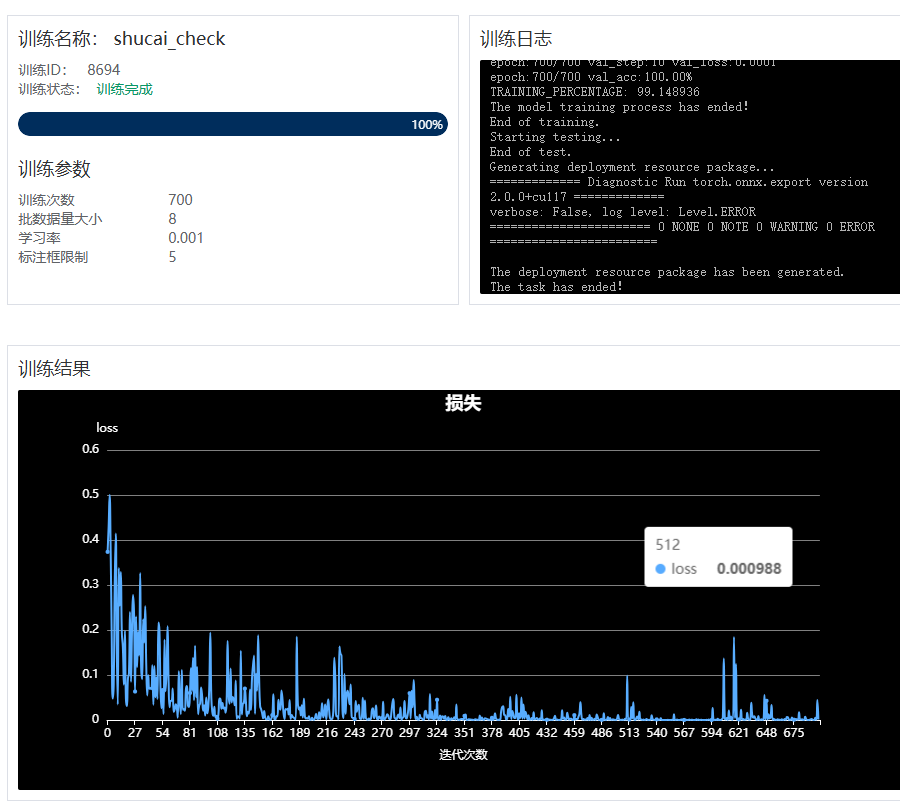This screenshot has width=900, height=802.
Task: Select log line "The task has ended!"
Action: pyautogui.click(x=556, y=287)
